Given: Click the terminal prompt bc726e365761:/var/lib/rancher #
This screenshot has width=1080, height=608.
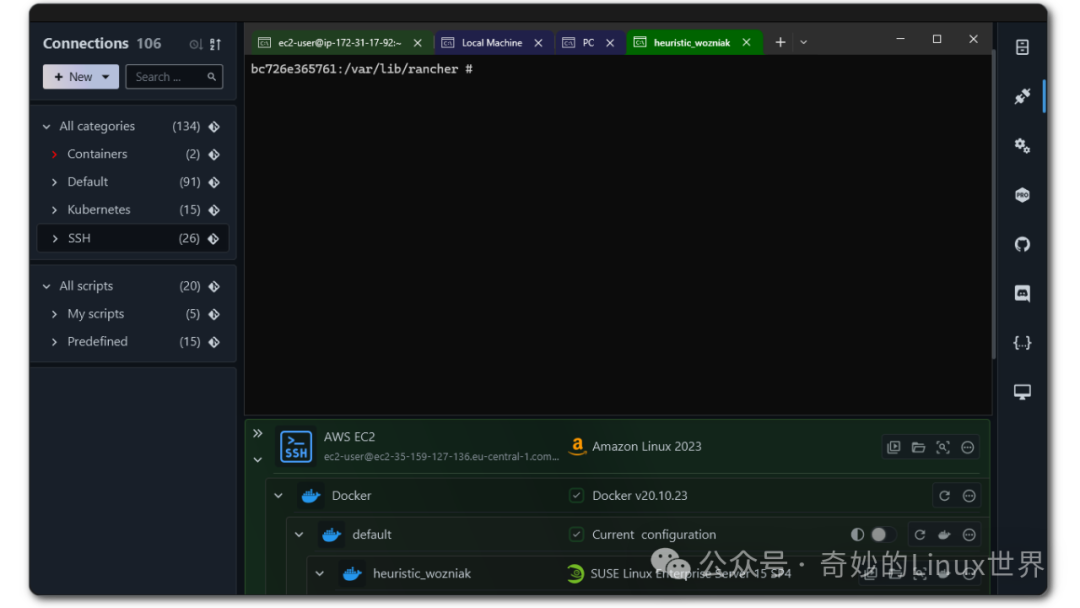Looking at the screenshot, I should 362,69.
